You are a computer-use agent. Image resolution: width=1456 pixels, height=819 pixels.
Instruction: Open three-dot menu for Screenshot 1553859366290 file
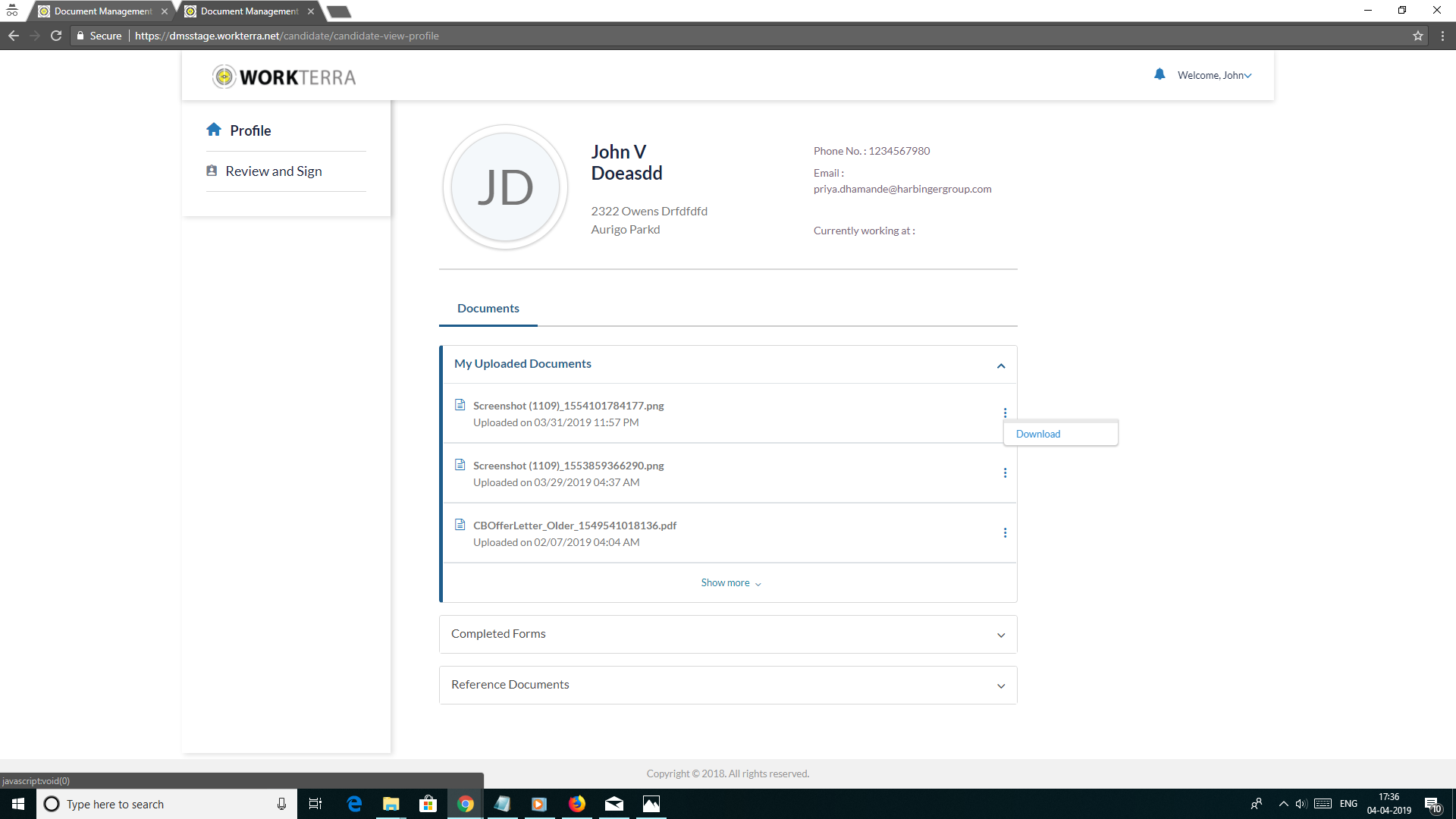point(1005,473)
